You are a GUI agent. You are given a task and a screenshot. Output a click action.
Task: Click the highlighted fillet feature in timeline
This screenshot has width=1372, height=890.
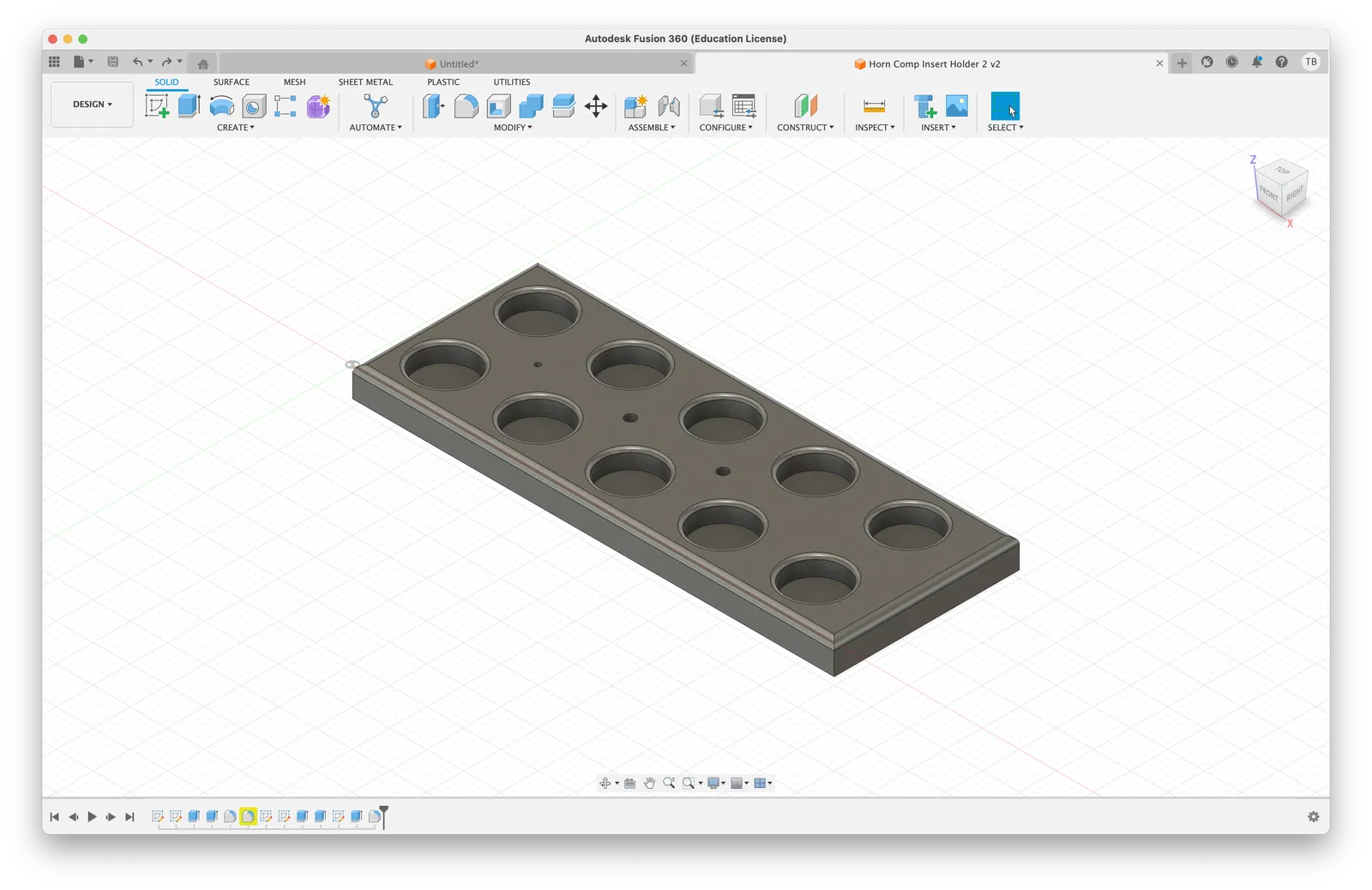[x=248, y=816]
